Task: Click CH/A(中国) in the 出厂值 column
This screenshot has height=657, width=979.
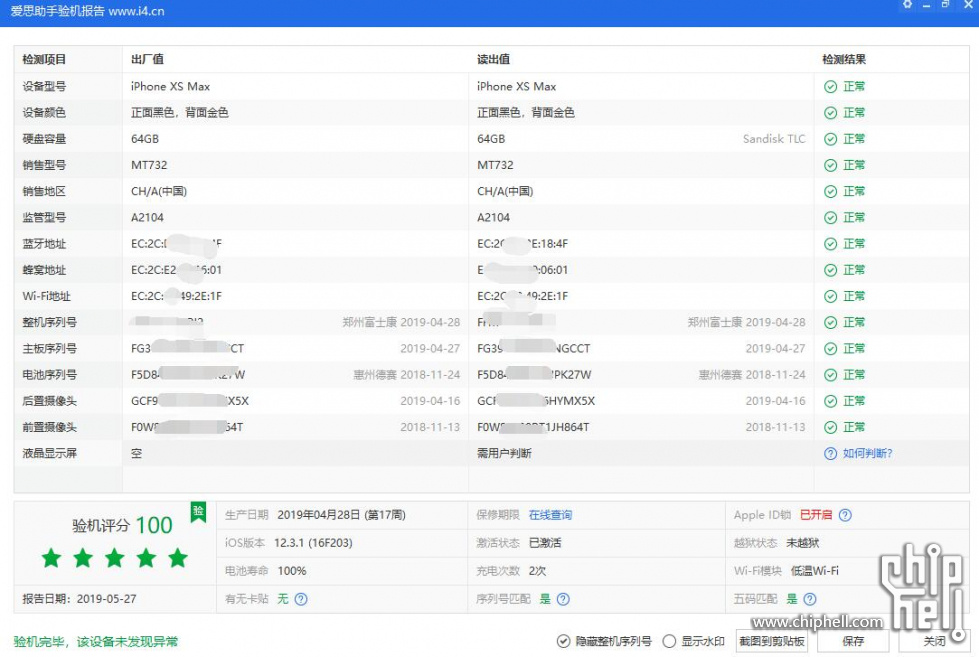Action: (x=159, y=192)
